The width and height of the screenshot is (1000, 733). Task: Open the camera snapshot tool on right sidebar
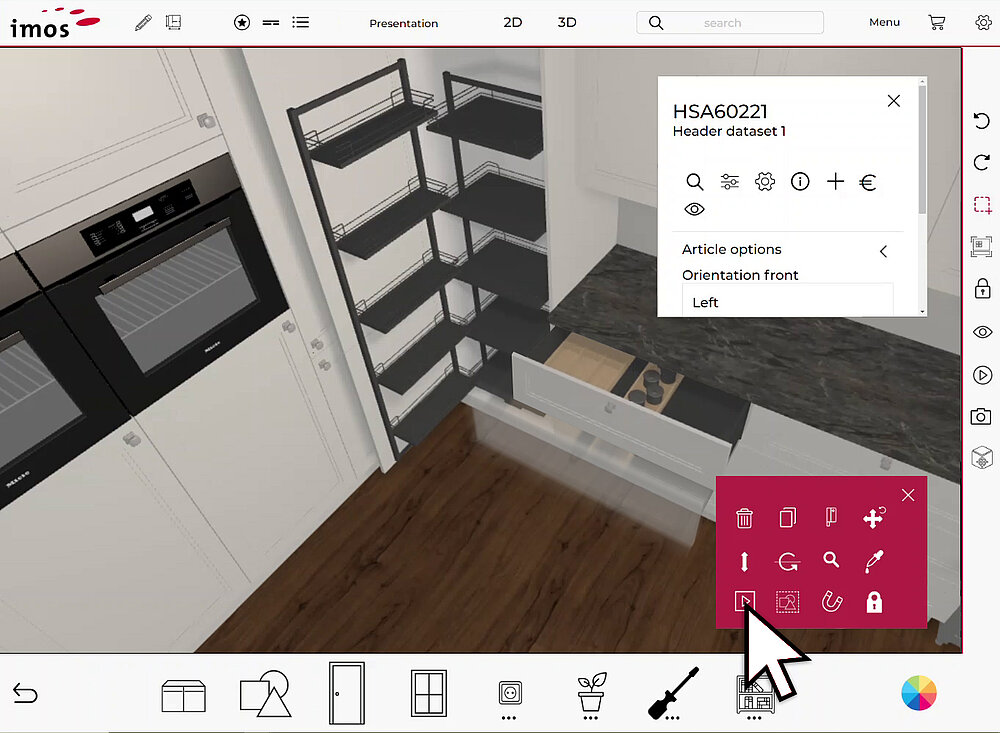[x=981, y=417]
